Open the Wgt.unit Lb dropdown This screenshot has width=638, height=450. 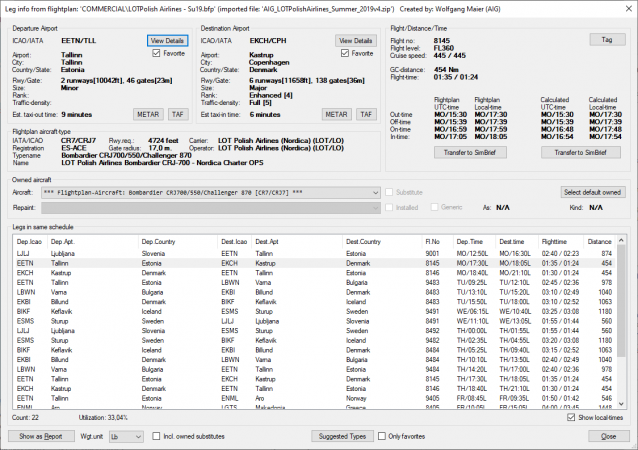(127, 437)
